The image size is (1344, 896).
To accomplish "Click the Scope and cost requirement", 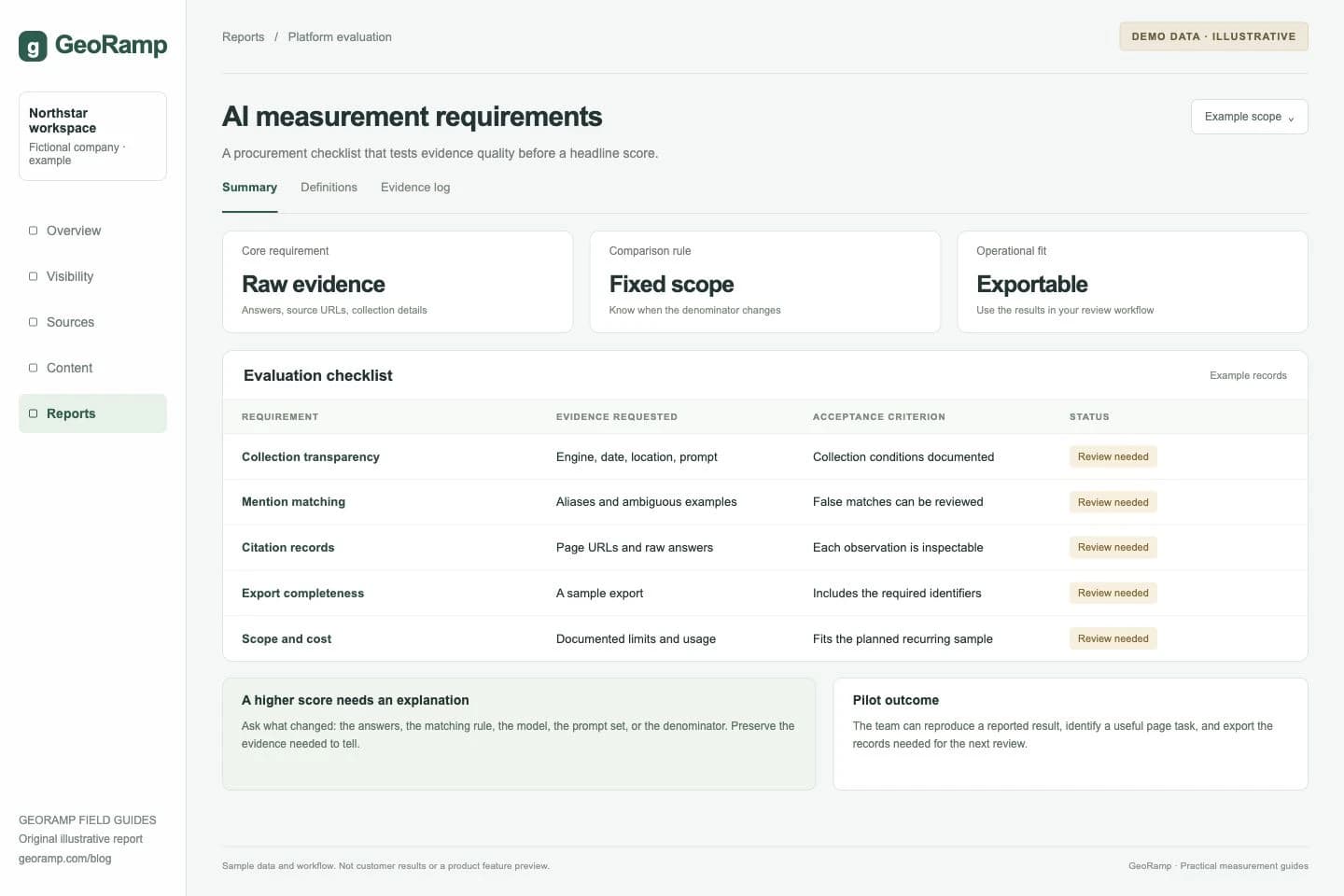I will coord(287,639).
